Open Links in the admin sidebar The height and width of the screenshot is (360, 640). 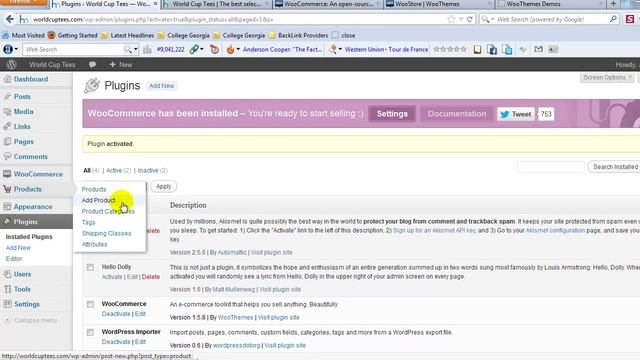(22, 127)
